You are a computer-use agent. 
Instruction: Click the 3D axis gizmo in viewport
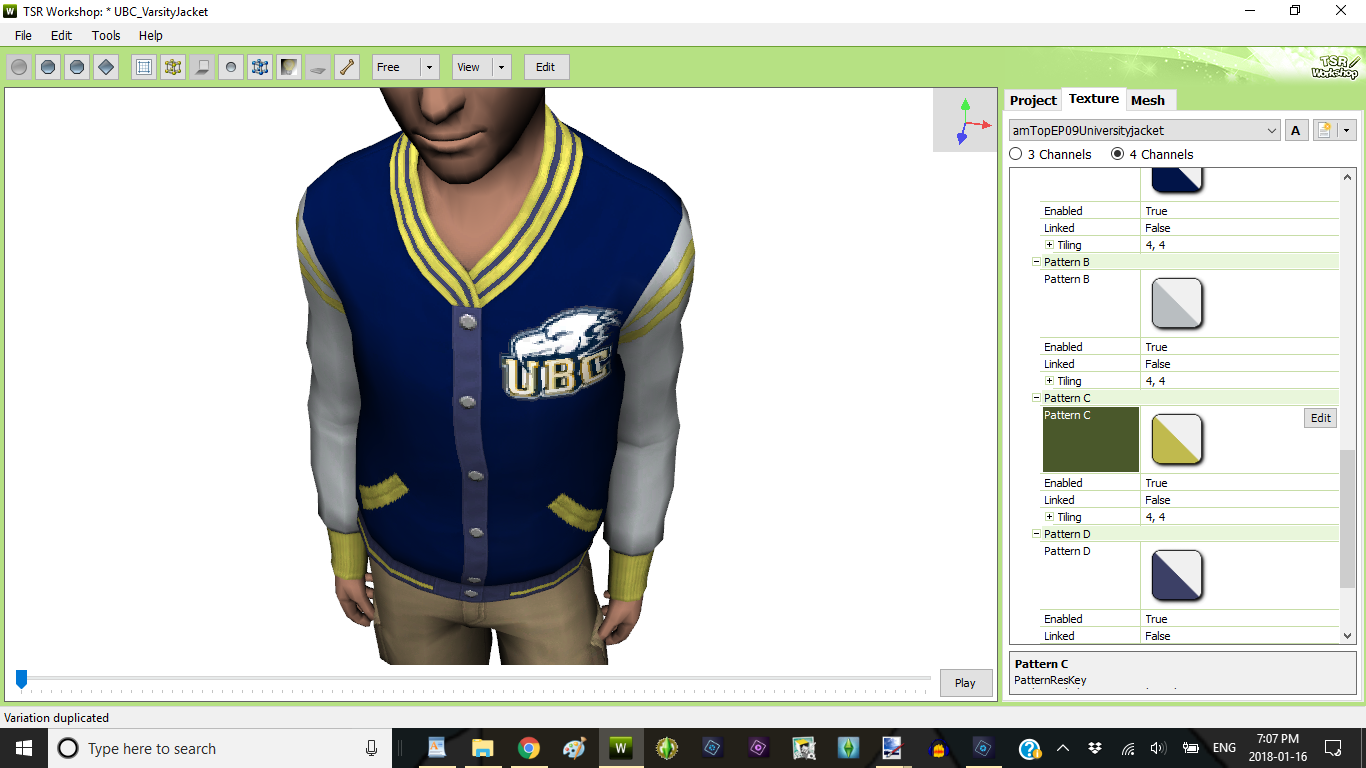pos(965,120)
